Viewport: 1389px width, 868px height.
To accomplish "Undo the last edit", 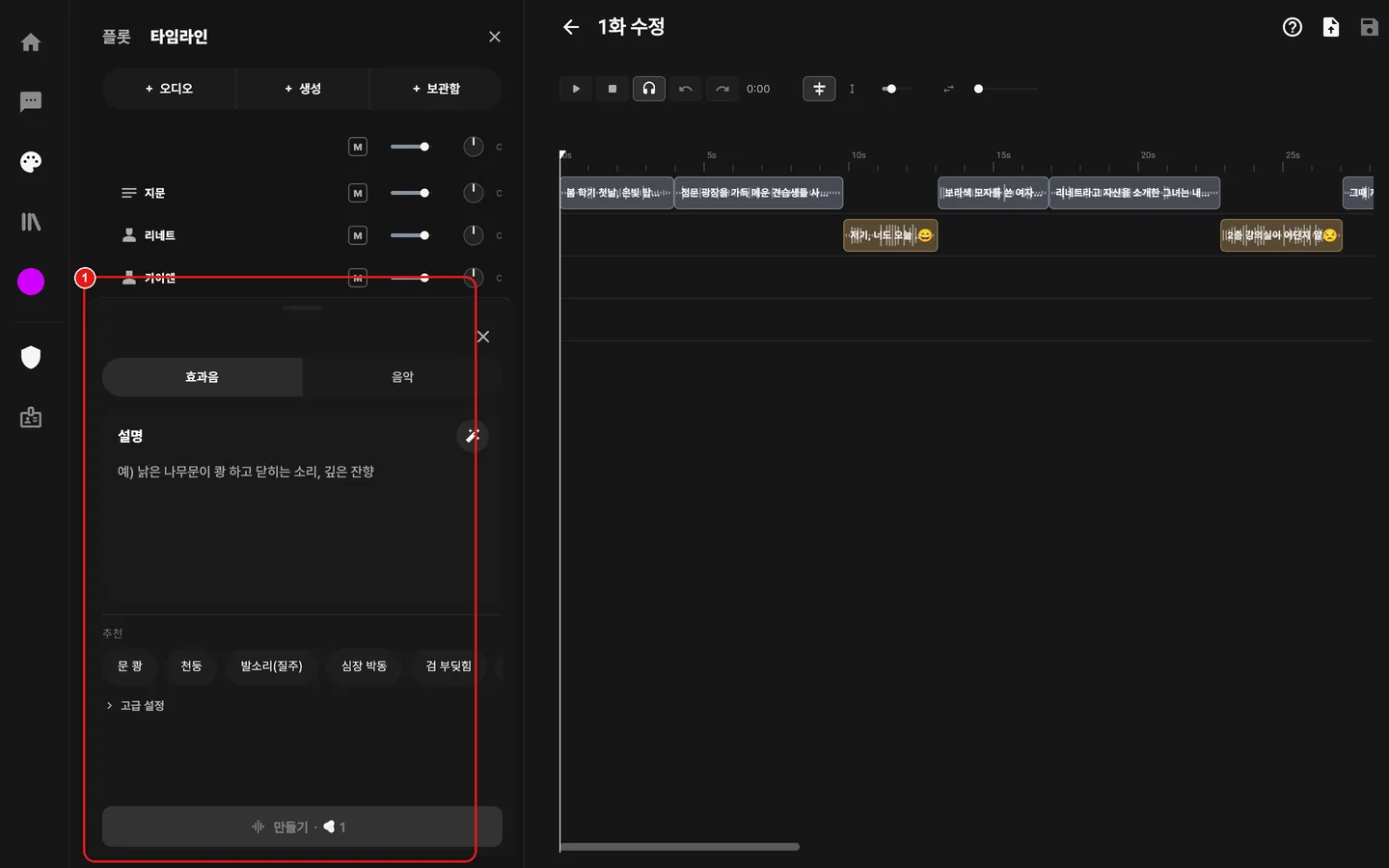I will click(x=686, y=89).
